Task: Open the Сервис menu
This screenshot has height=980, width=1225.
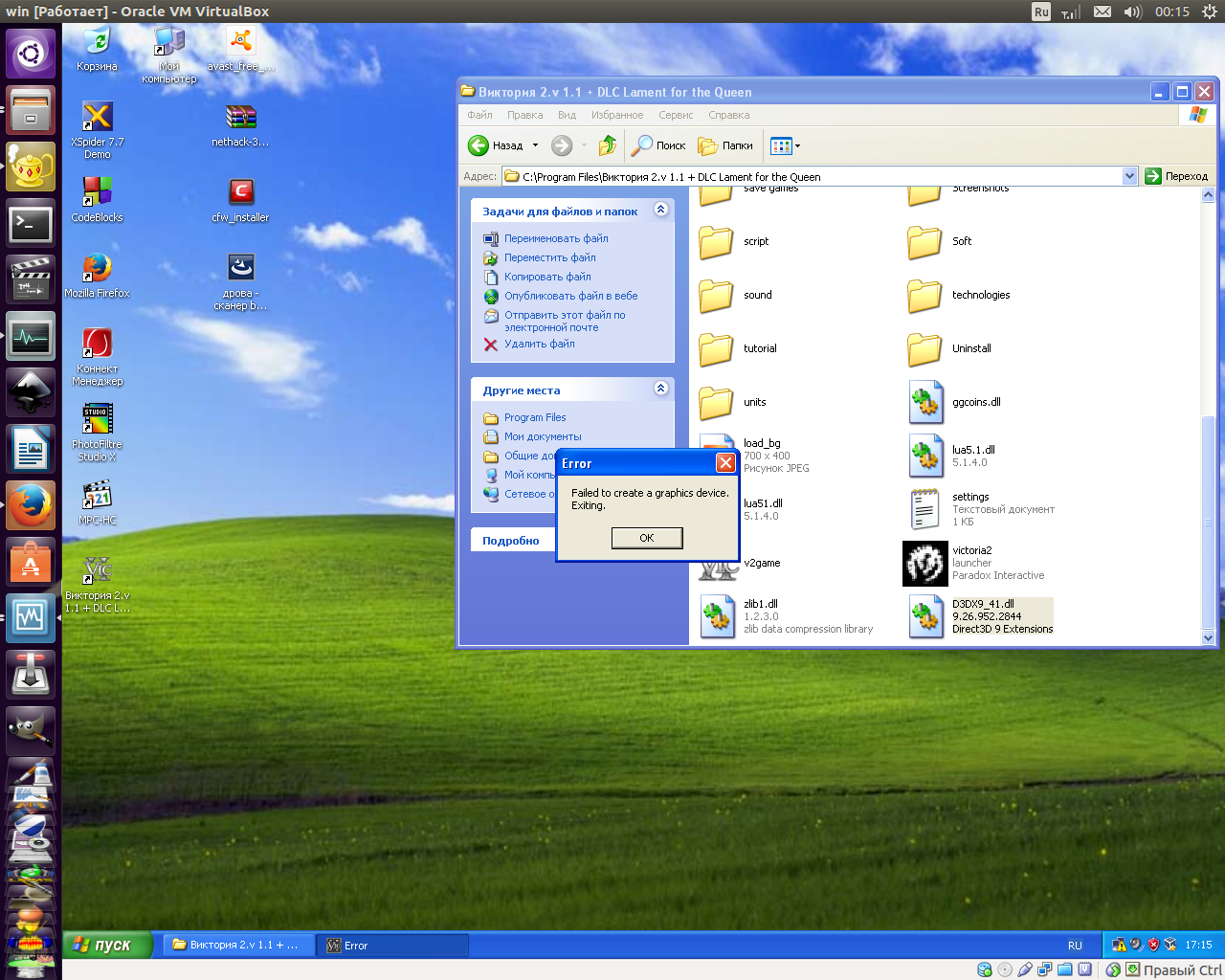Action: tap(676, 115)
